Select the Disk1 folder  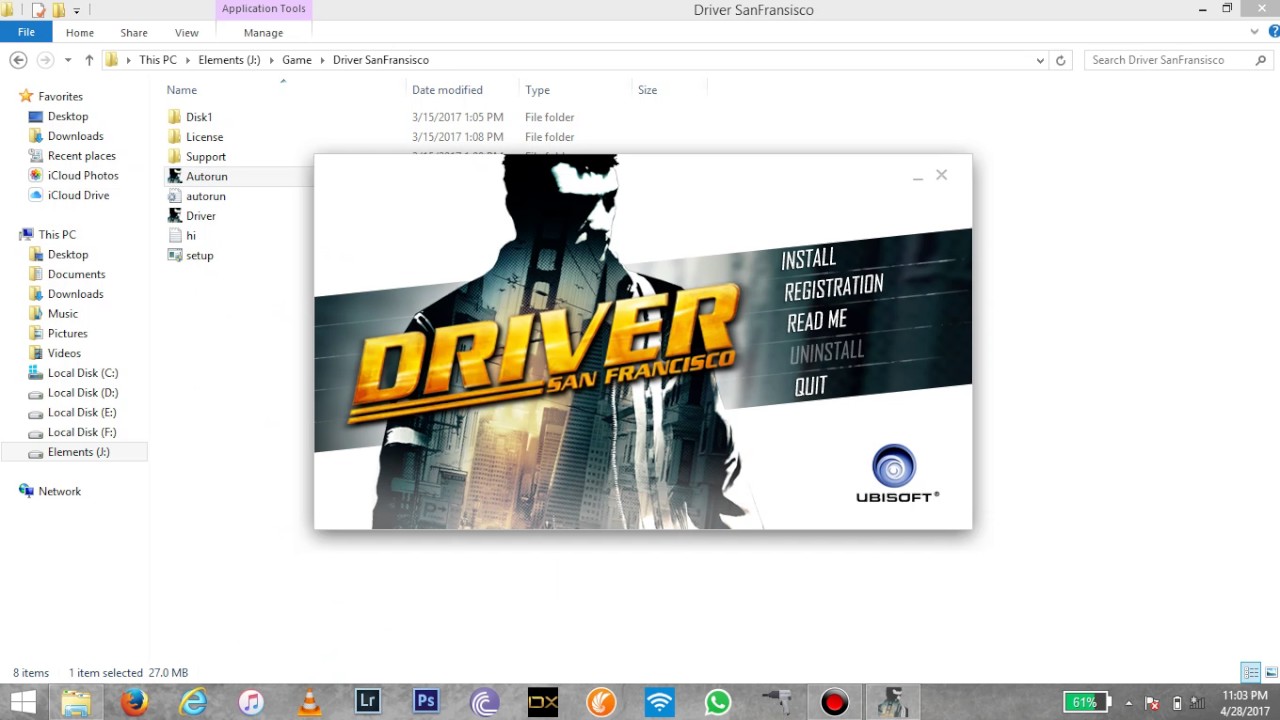[x=199, y=117]
